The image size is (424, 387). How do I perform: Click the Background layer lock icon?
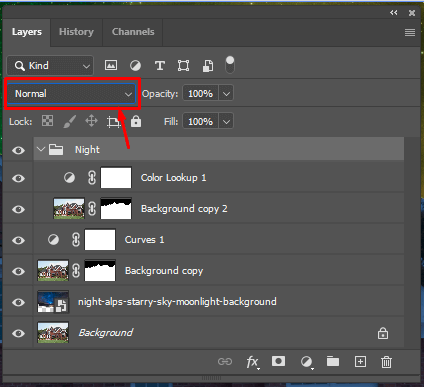[383, 333]
